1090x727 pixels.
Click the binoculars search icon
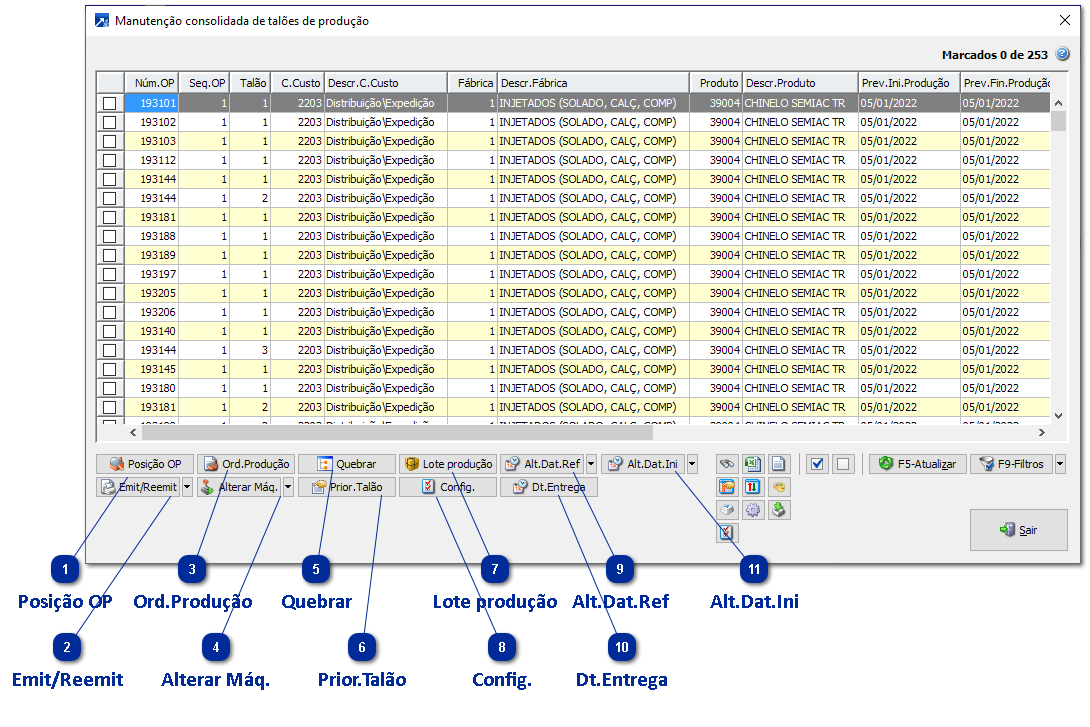click(727, 464)
